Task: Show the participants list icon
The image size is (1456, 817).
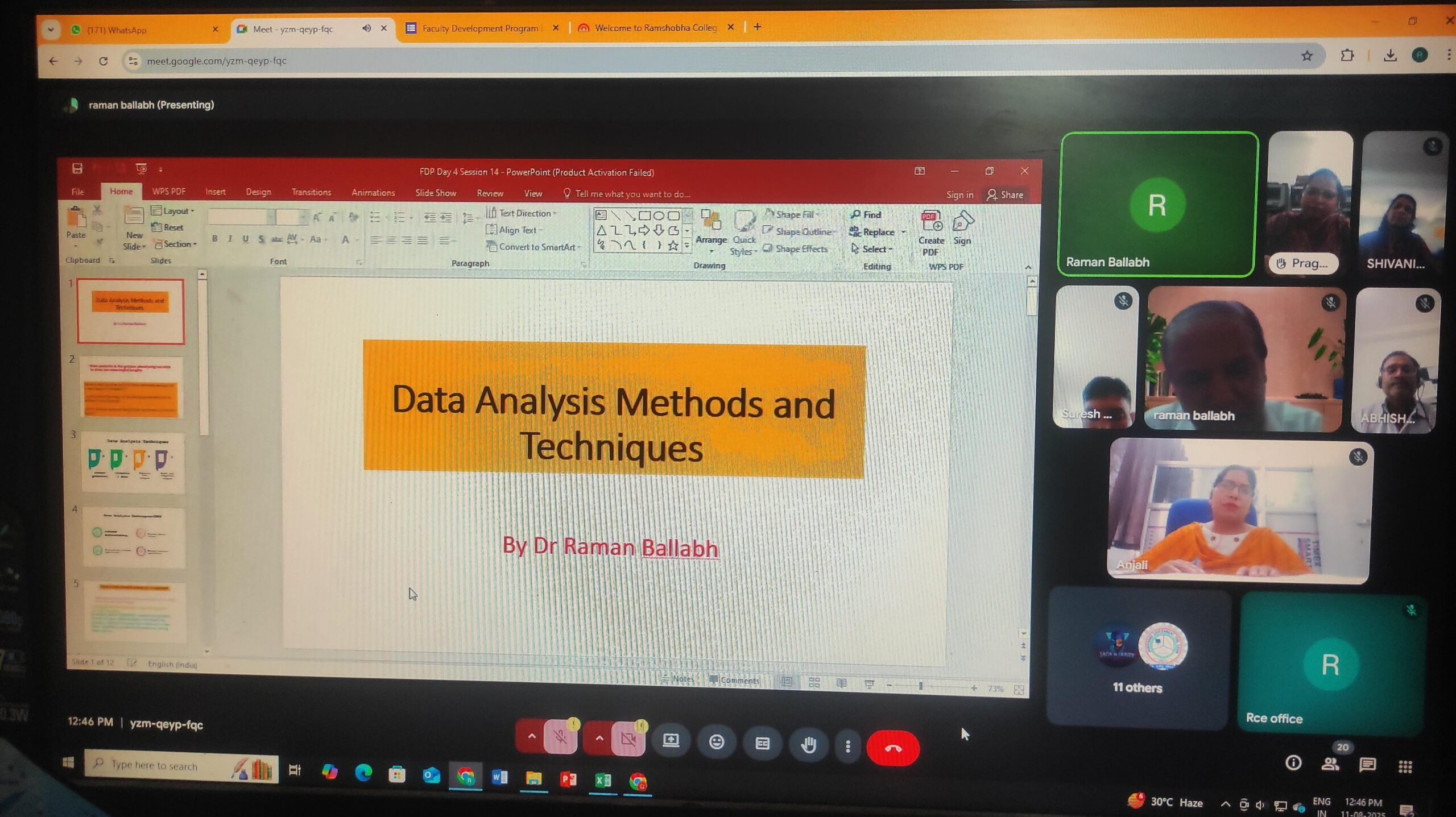Action: 1330,764
